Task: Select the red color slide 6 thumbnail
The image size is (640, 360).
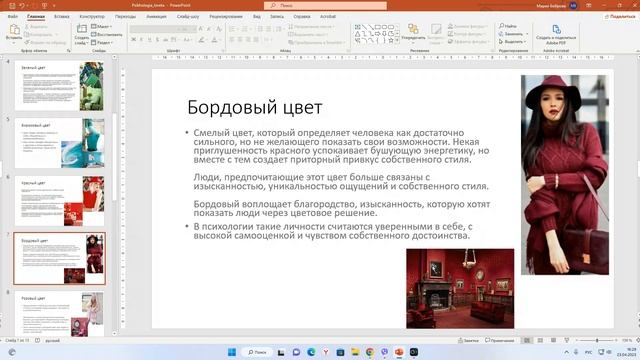Action: 59,201
